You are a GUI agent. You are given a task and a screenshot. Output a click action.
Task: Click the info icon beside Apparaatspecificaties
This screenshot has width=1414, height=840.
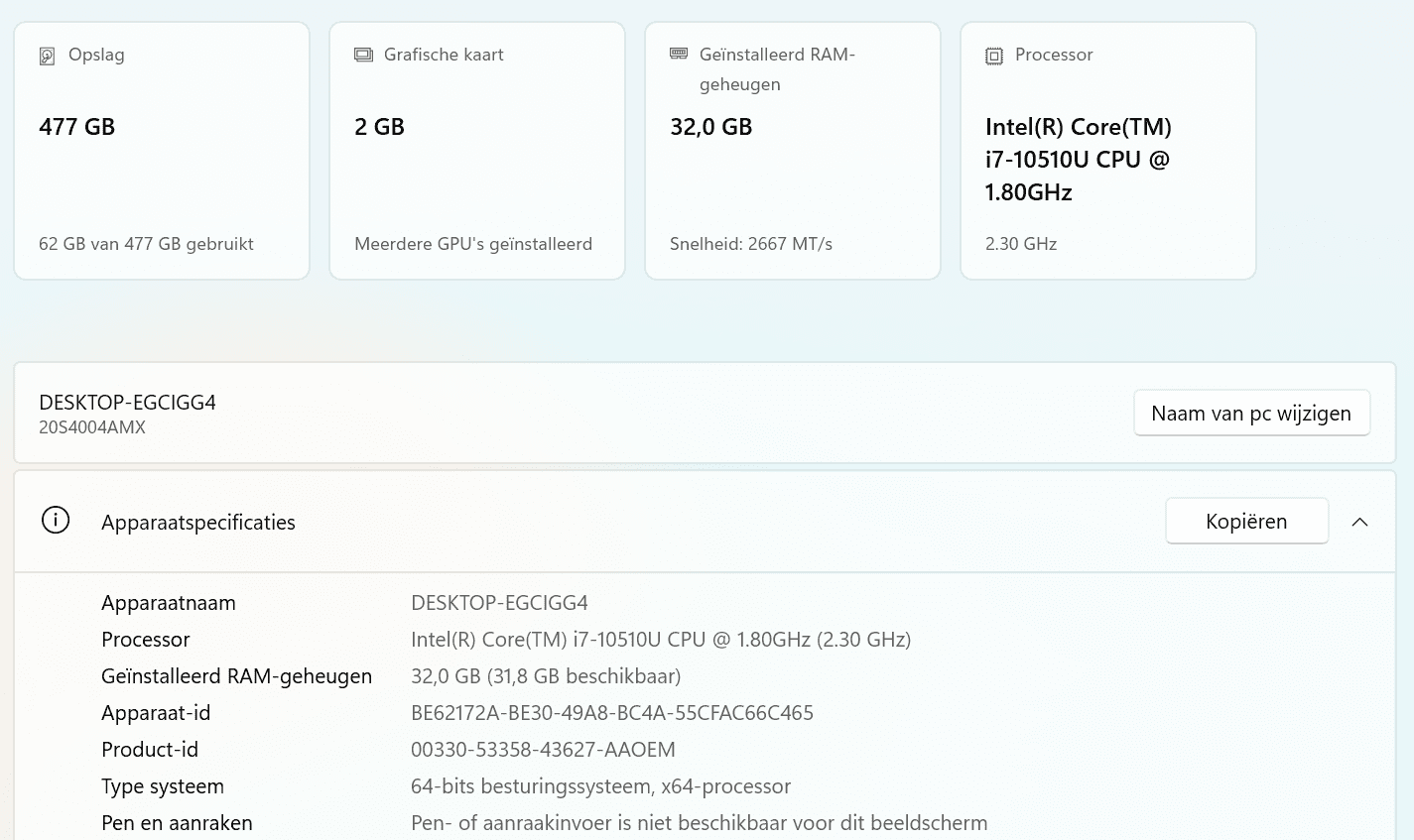tap(56, 521)
